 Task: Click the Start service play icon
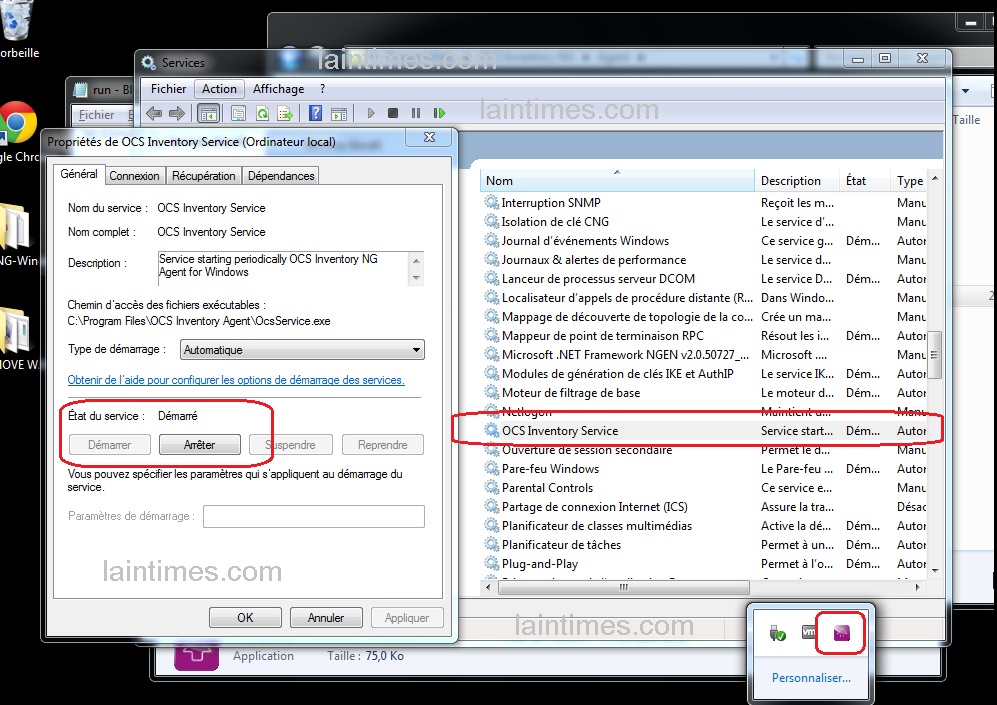tap(371, 113)
